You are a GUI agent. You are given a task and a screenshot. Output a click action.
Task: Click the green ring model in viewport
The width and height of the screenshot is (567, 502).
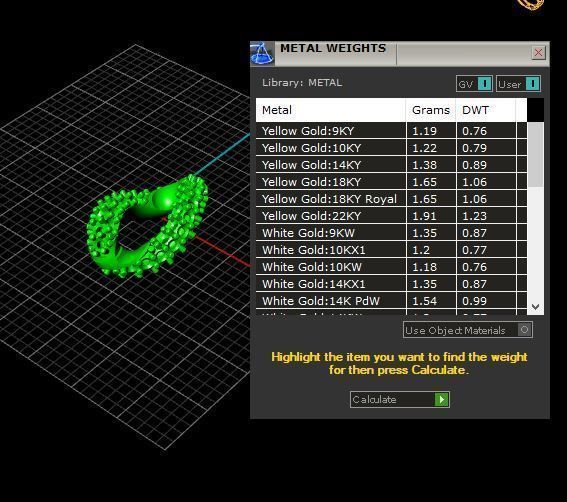pyautogui.click(x=148, y=227)
